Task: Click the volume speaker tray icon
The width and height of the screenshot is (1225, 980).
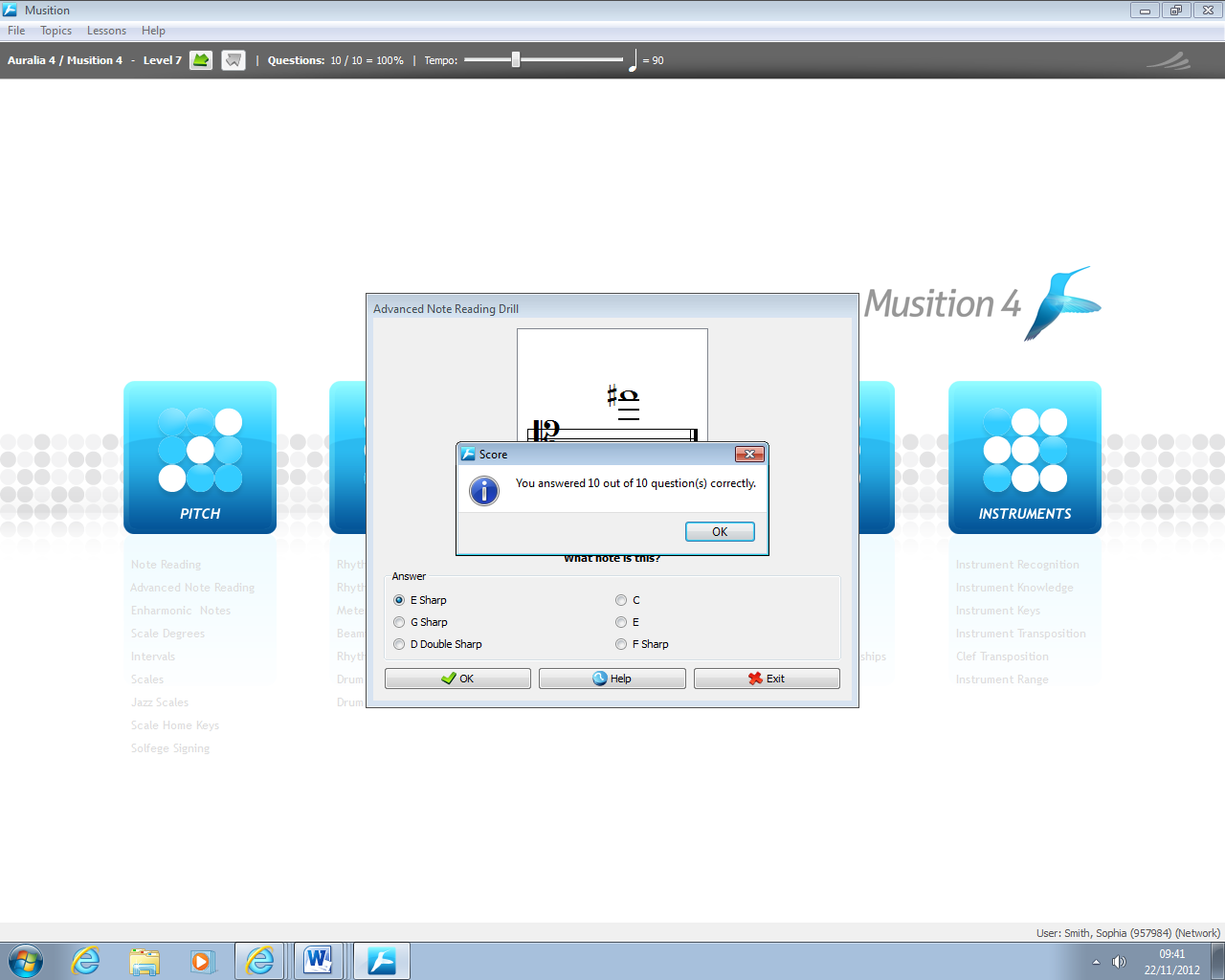Action: (1119, 962)
